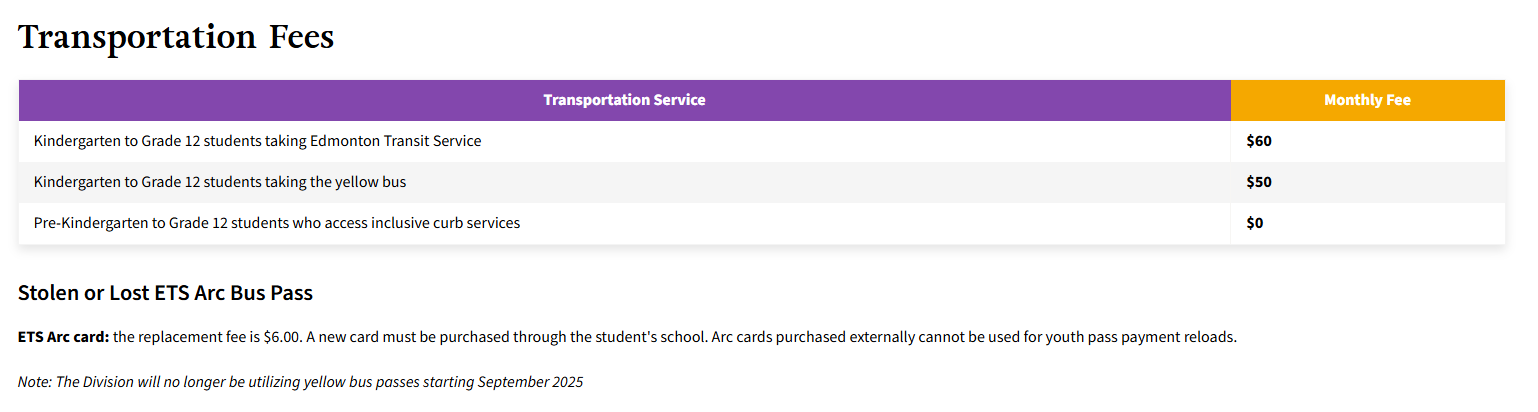Click the italic 'Note:' label

tap(35, 382)
